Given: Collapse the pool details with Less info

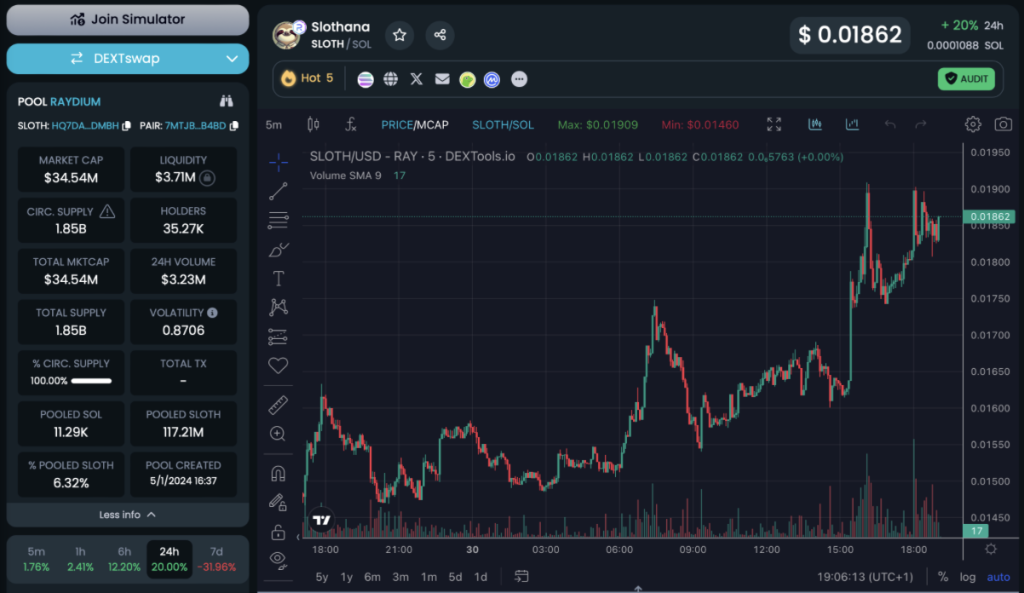Looking at the screenshot, I should pos(128,515).
